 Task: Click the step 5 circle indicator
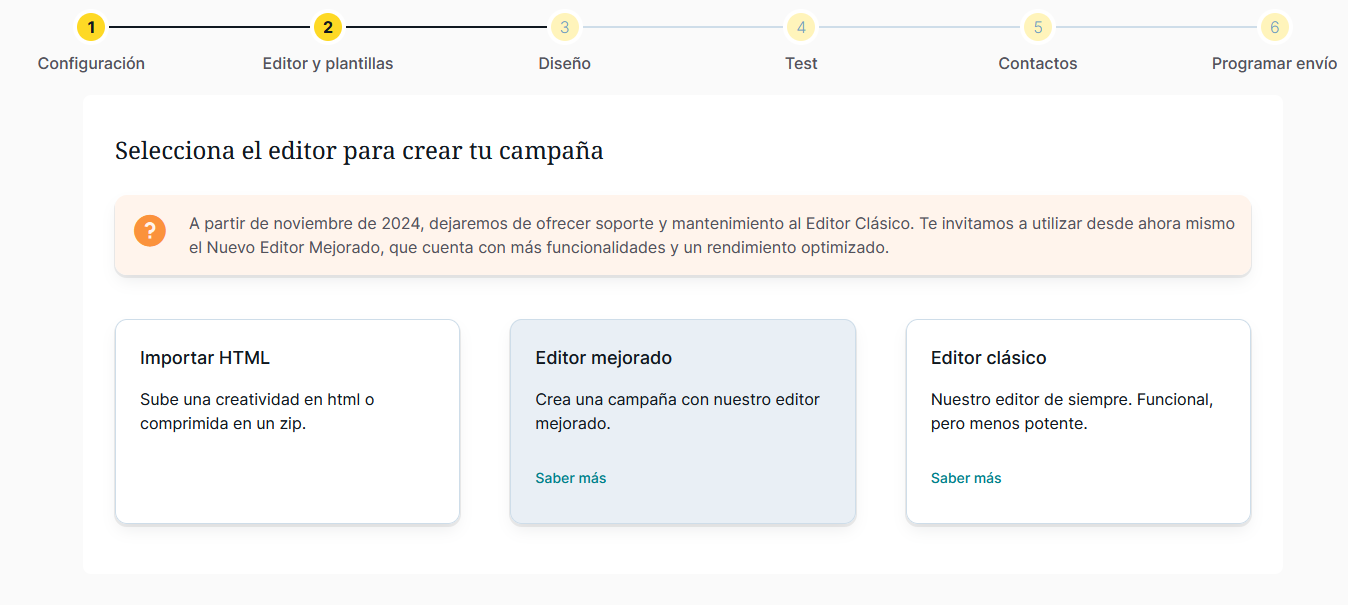click(x=1038, y=27)
